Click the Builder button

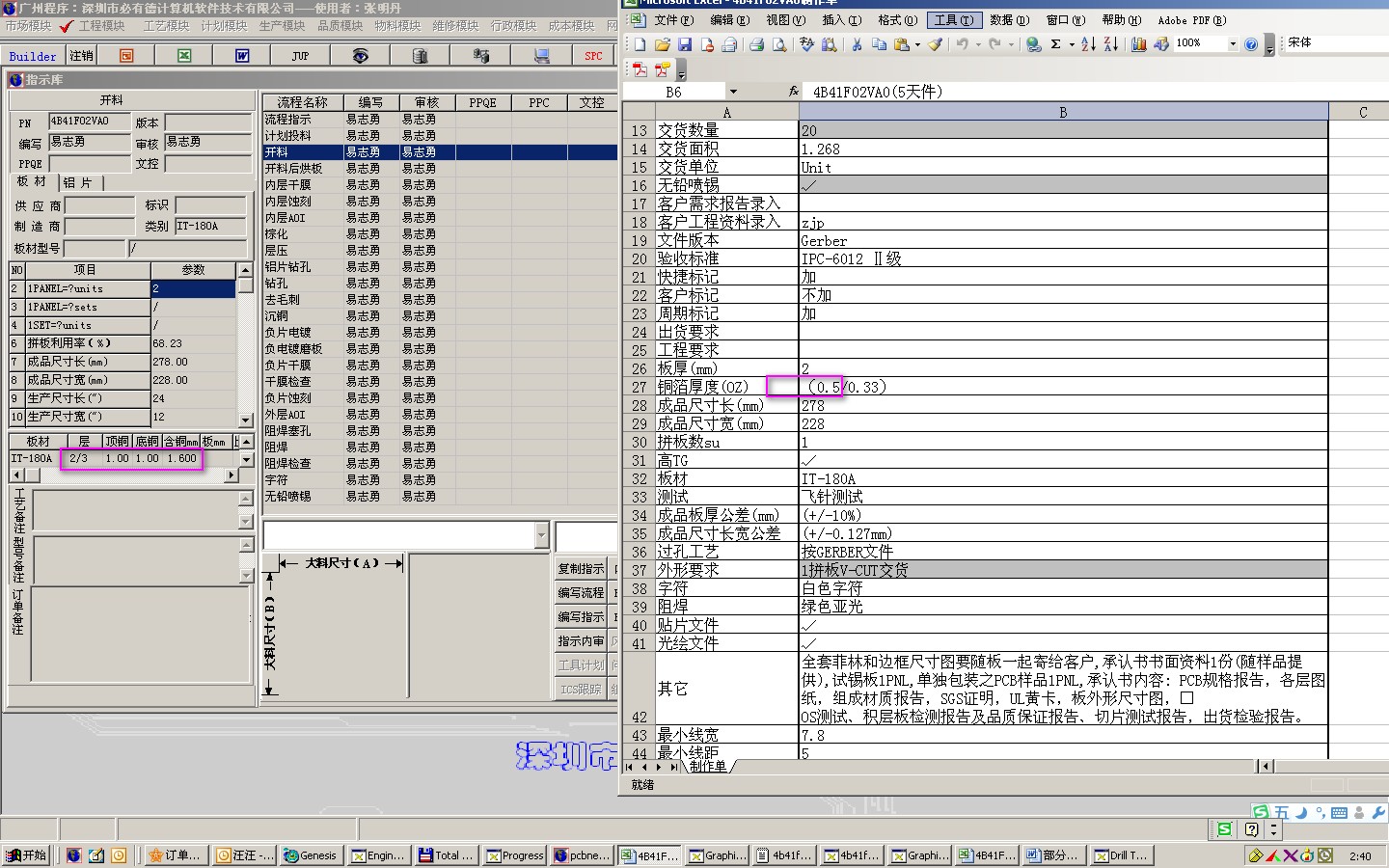[x=33, y=56]
